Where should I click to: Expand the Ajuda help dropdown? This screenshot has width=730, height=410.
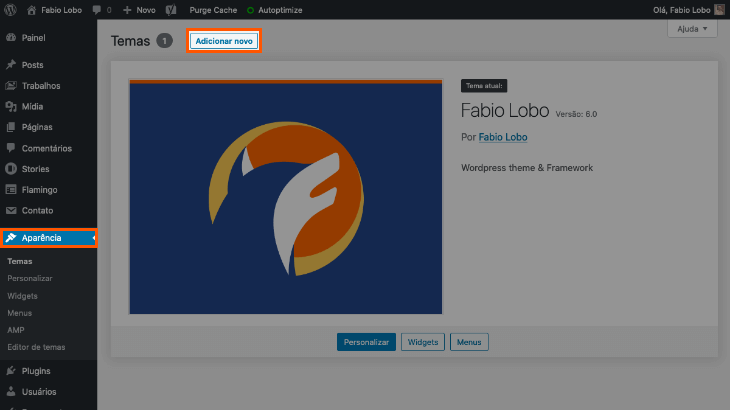(x=692, y=29)
